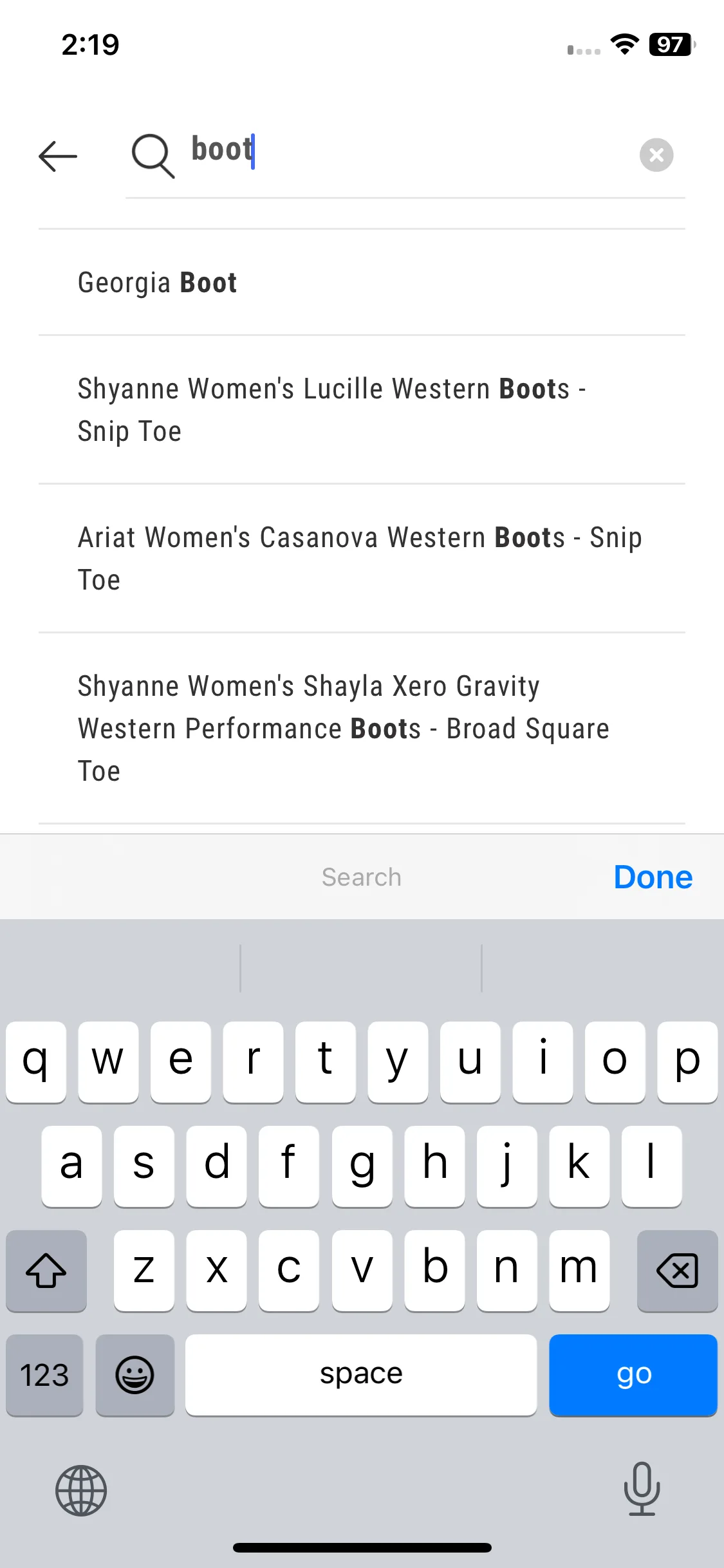The width and height of the screenshot is (724, 1568).
Task: Tap the magnifying glass search icon
Action: (153, 156)
